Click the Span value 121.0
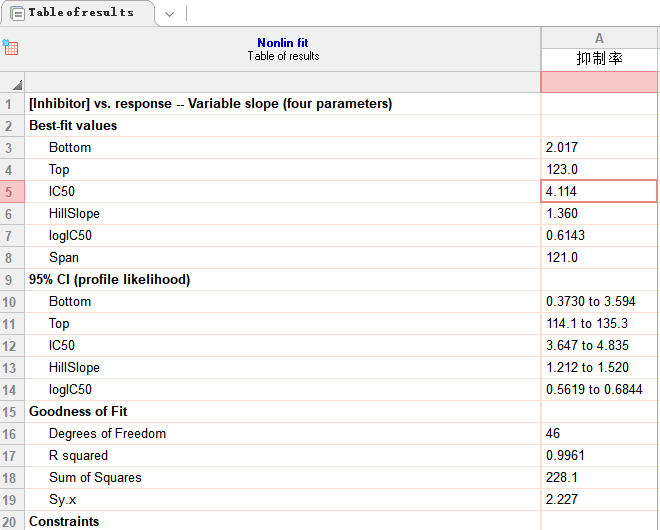The image size is (660, 530). point(599,258)
